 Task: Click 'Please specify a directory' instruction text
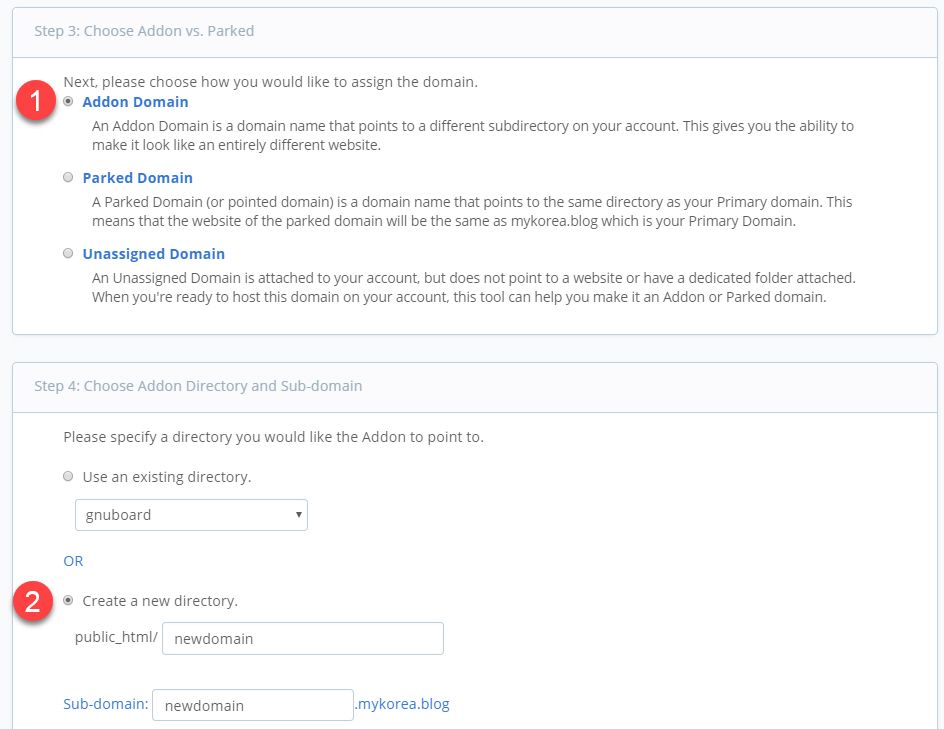pos(273,437)
